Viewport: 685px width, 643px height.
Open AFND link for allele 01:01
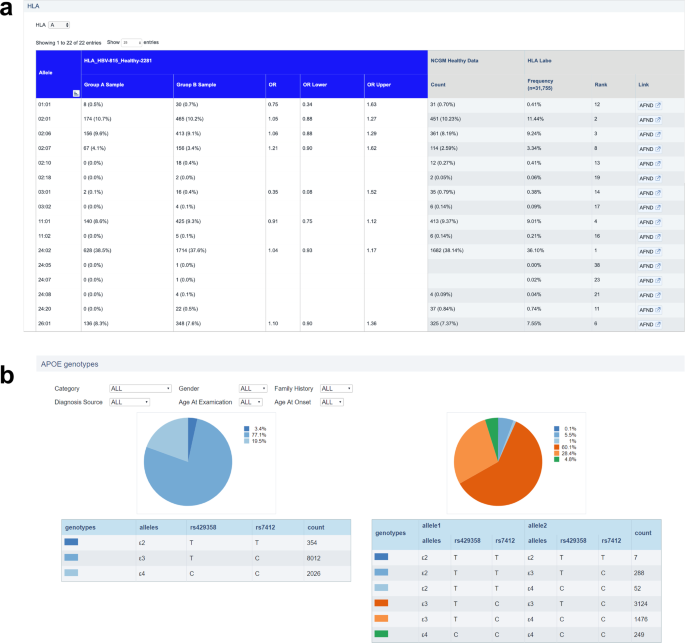[650, 105]
